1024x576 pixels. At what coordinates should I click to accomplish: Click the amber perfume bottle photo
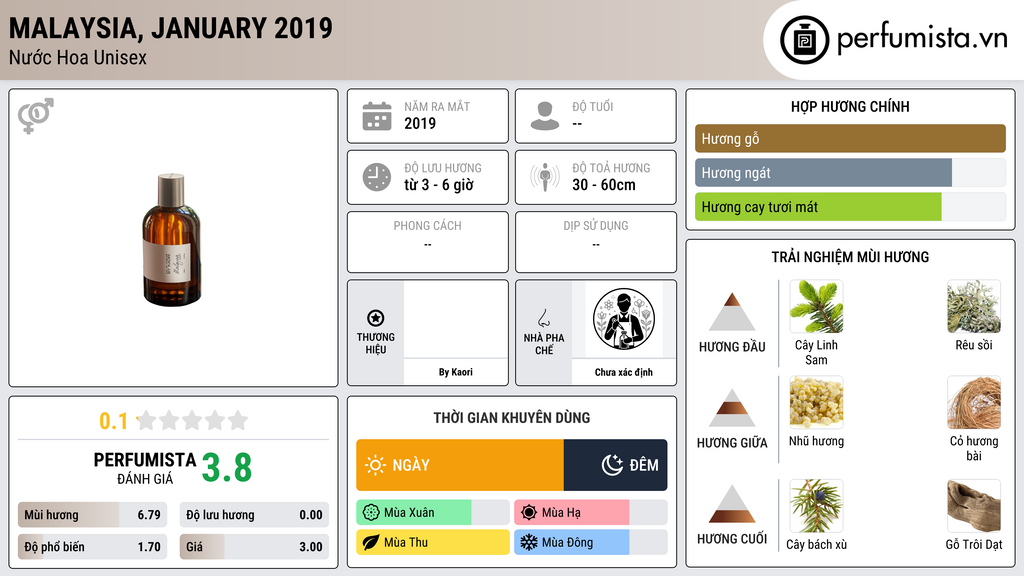(171, 240)
